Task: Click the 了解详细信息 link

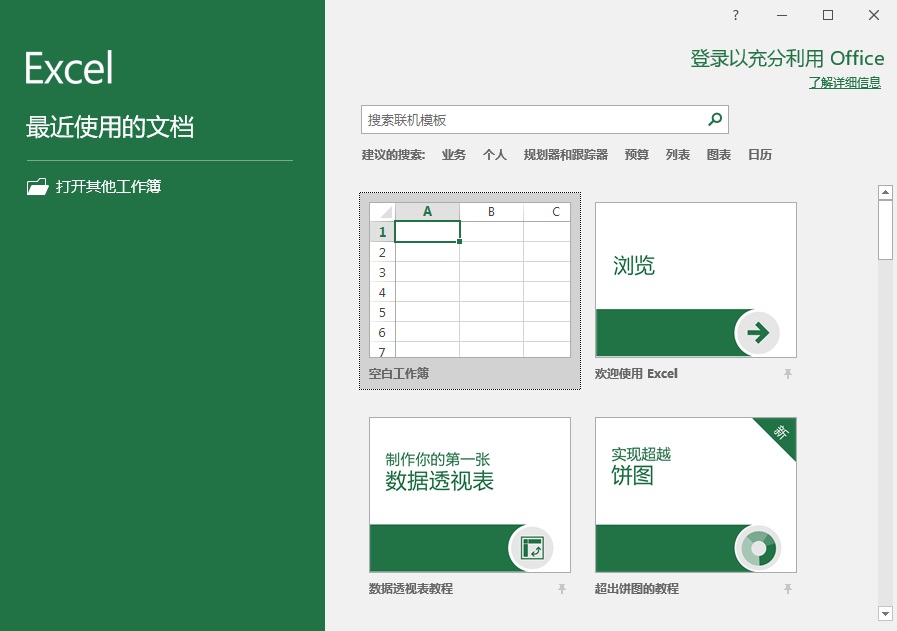Action: pos(843,82)
